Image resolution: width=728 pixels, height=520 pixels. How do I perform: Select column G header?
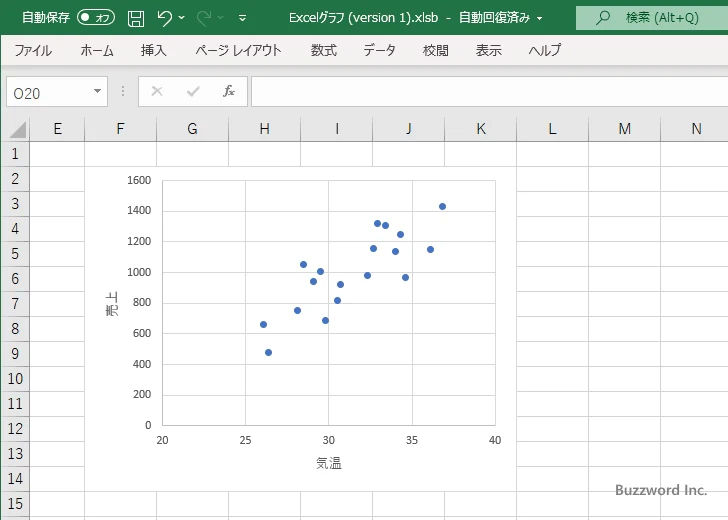point(192,129)
